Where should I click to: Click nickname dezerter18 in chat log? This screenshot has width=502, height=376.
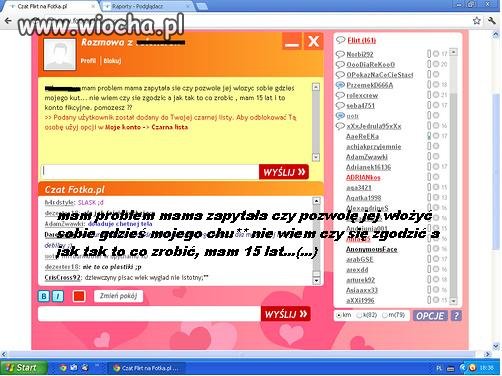click(x=62, y=267)
